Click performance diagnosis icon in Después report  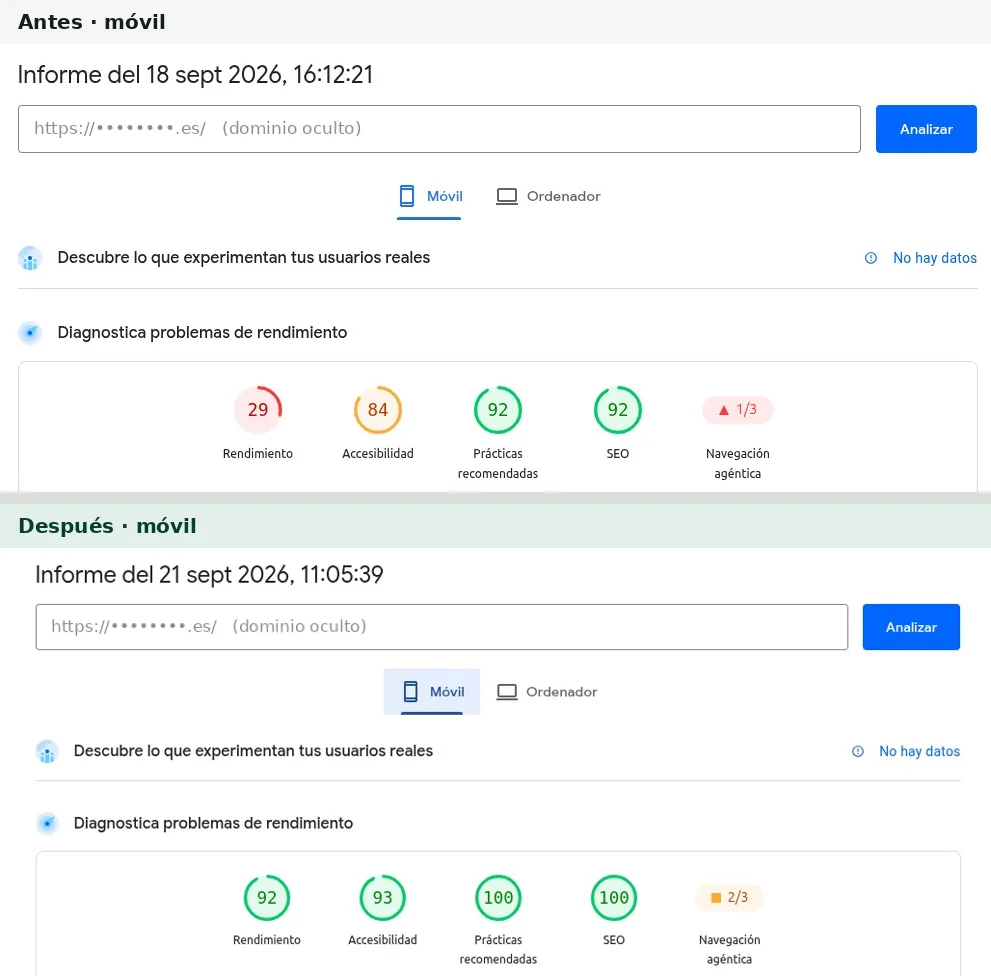tap(47, 823)
